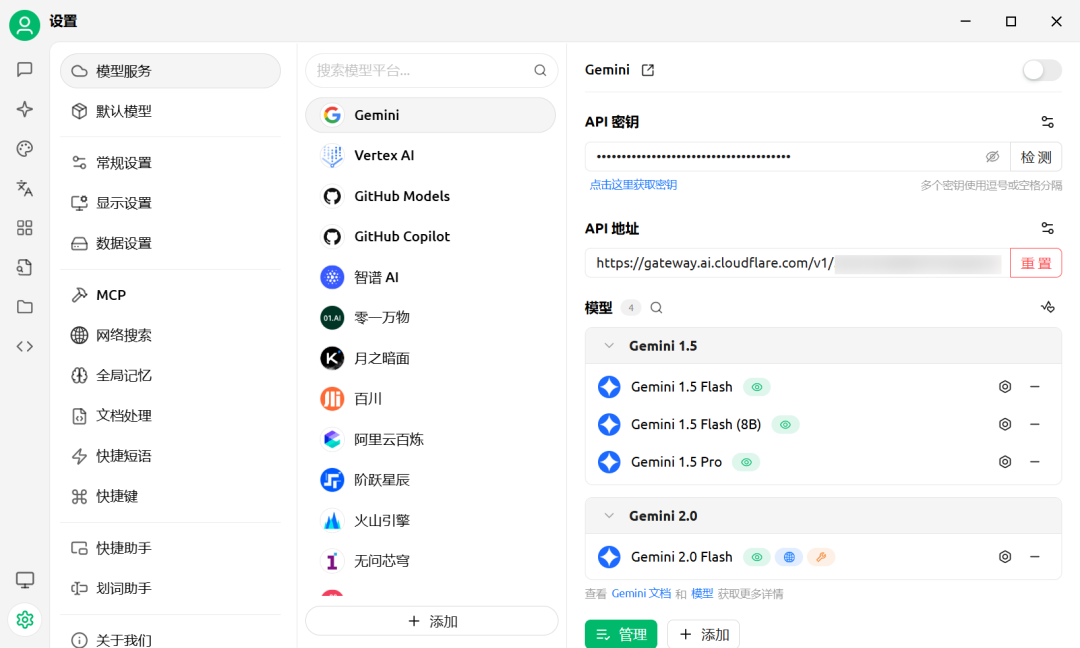1080x648 pixels.
Task: Click 添加 button below provider list
Action: coord(432,621)
